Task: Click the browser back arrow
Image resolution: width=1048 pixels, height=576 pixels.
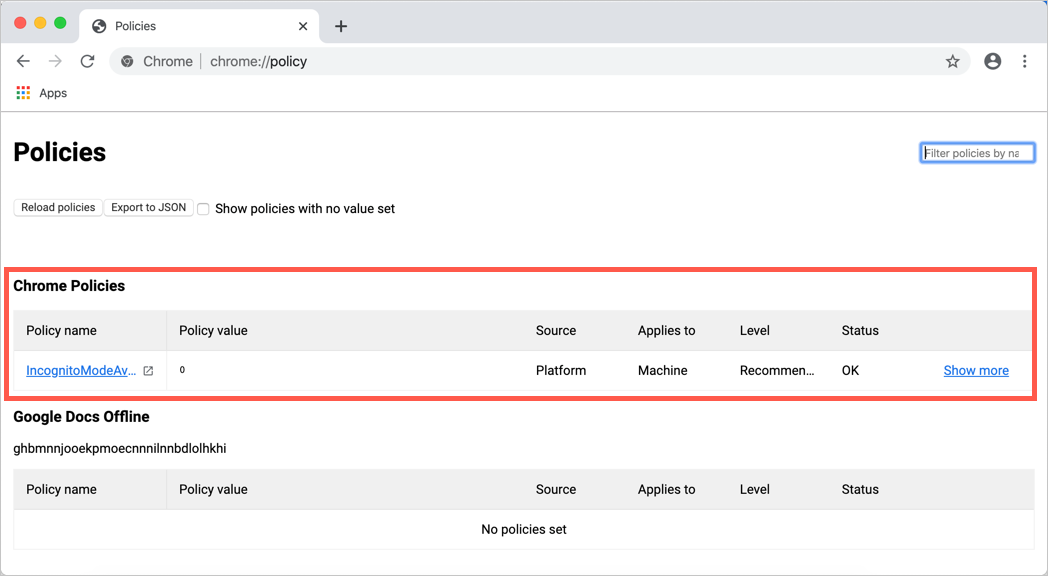Action: click(23, 61)
